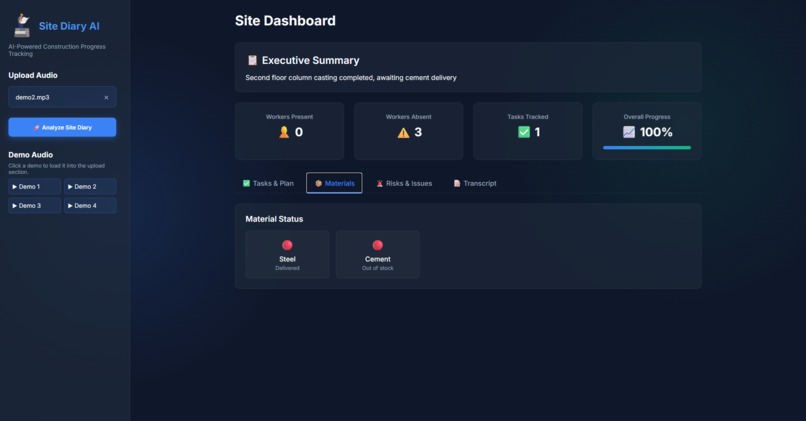The image size is (806, 421).
Task: Click the Transcript tab document icon
Action: pos(456,184)
